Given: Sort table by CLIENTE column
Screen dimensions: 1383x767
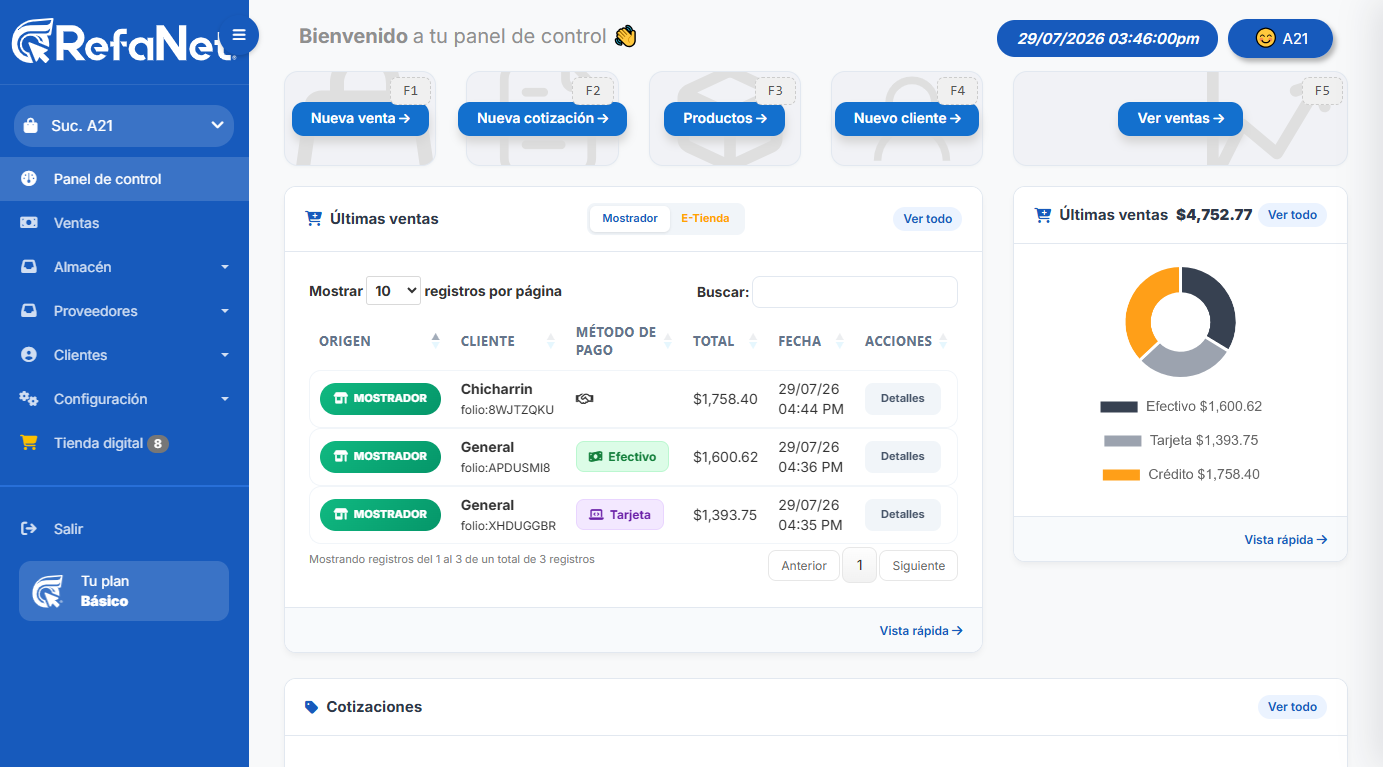Looking at the screenshot, I should tap(508, 341).
